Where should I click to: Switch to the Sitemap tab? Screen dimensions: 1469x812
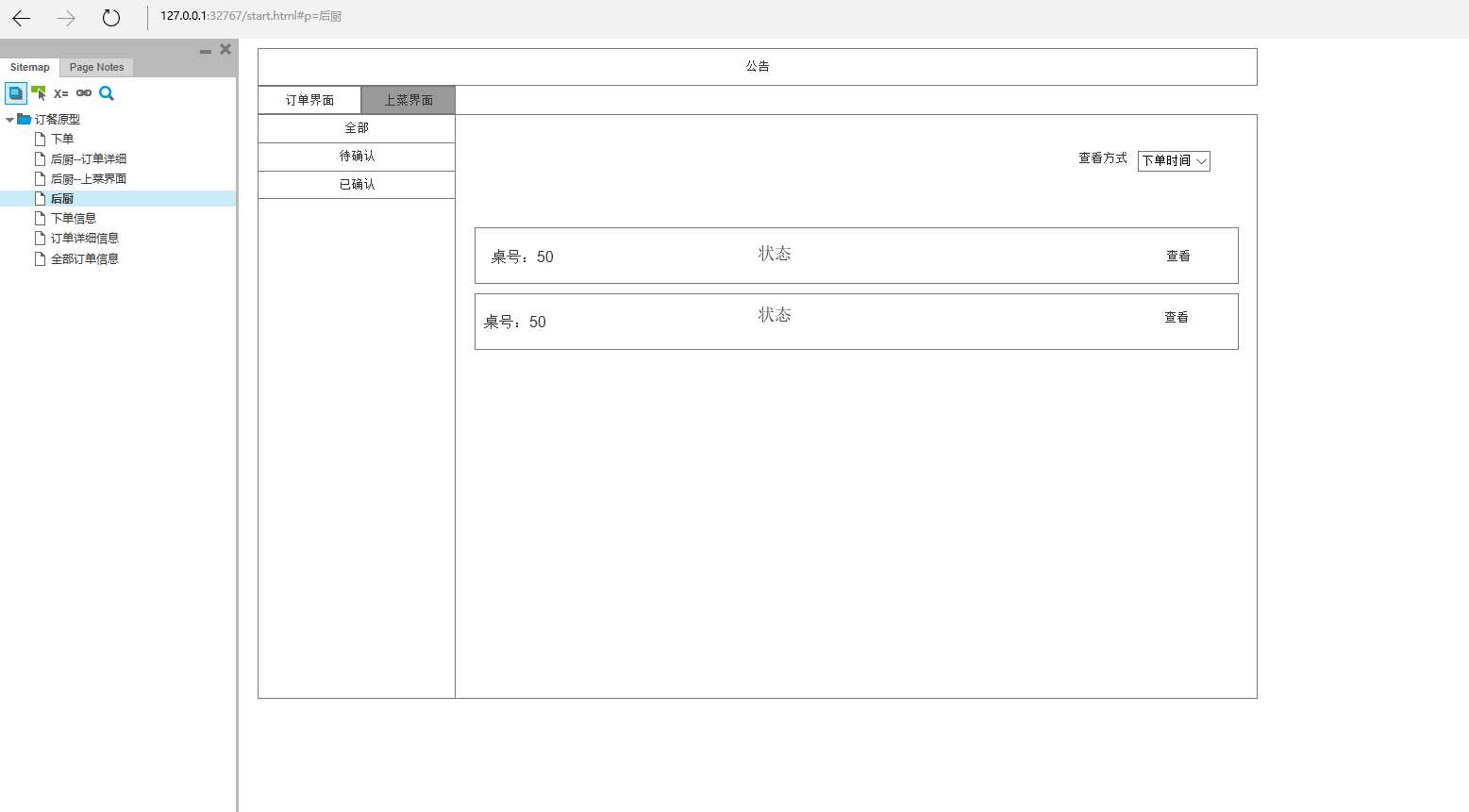[x=30, y=67]
